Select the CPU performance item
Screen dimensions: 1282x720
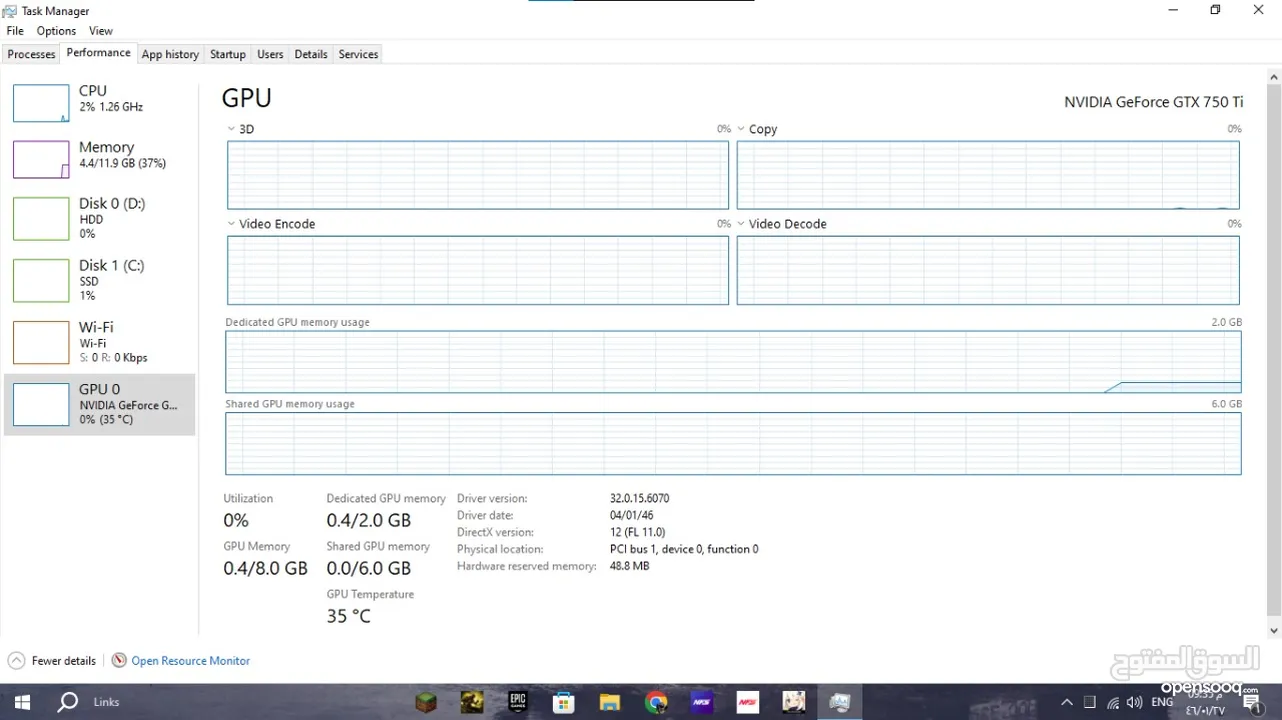point(99,103)
